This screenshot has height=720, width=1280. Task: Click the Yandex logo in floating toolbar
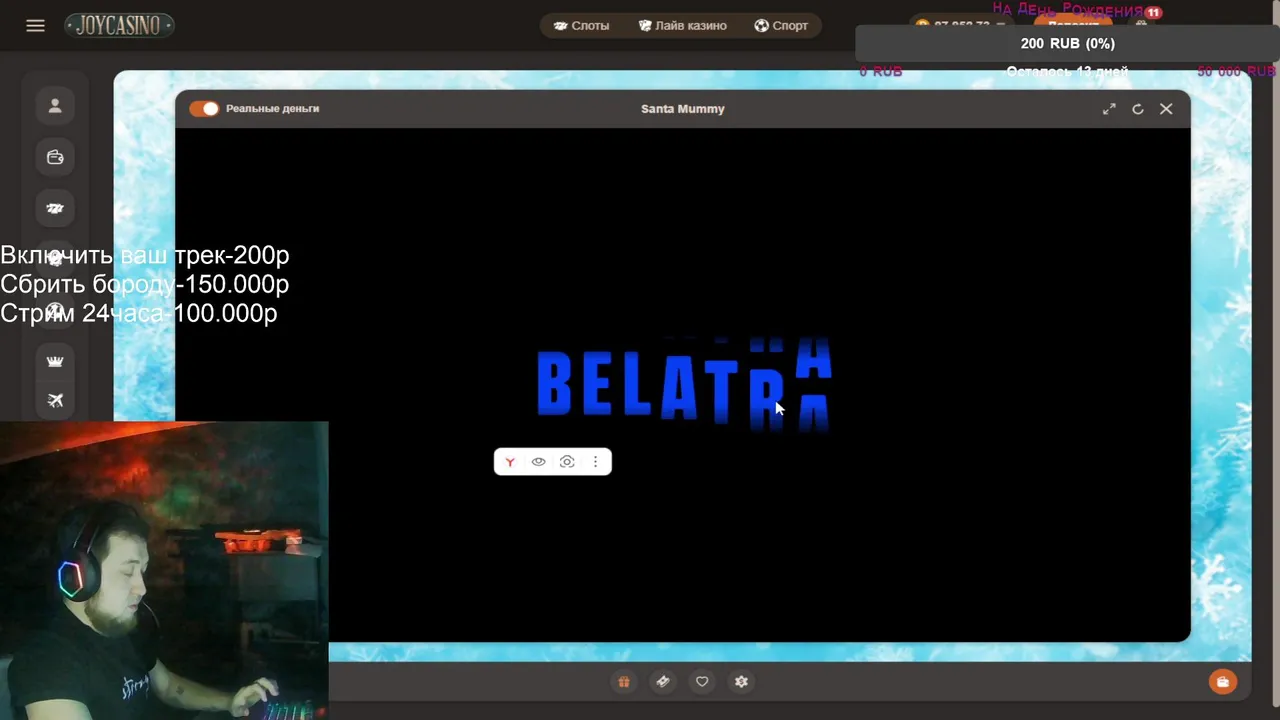(x=510, y=462)
